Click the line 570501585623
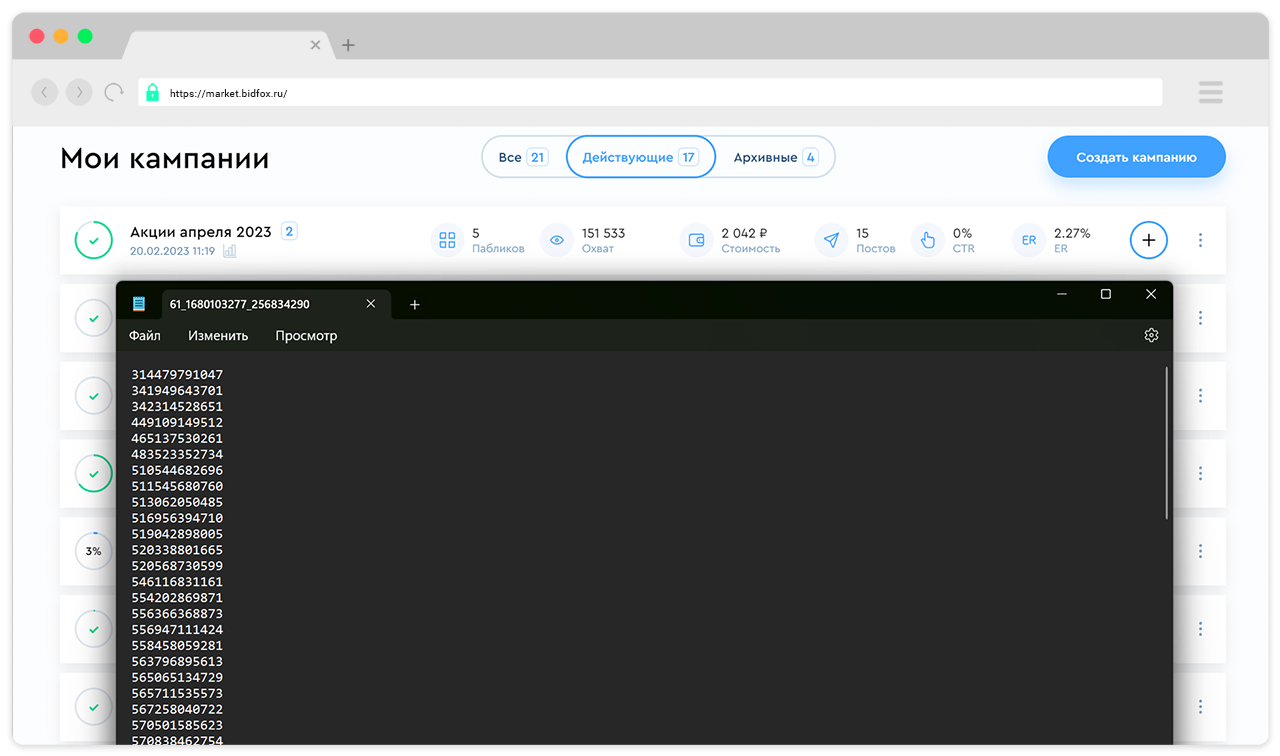 177,725
